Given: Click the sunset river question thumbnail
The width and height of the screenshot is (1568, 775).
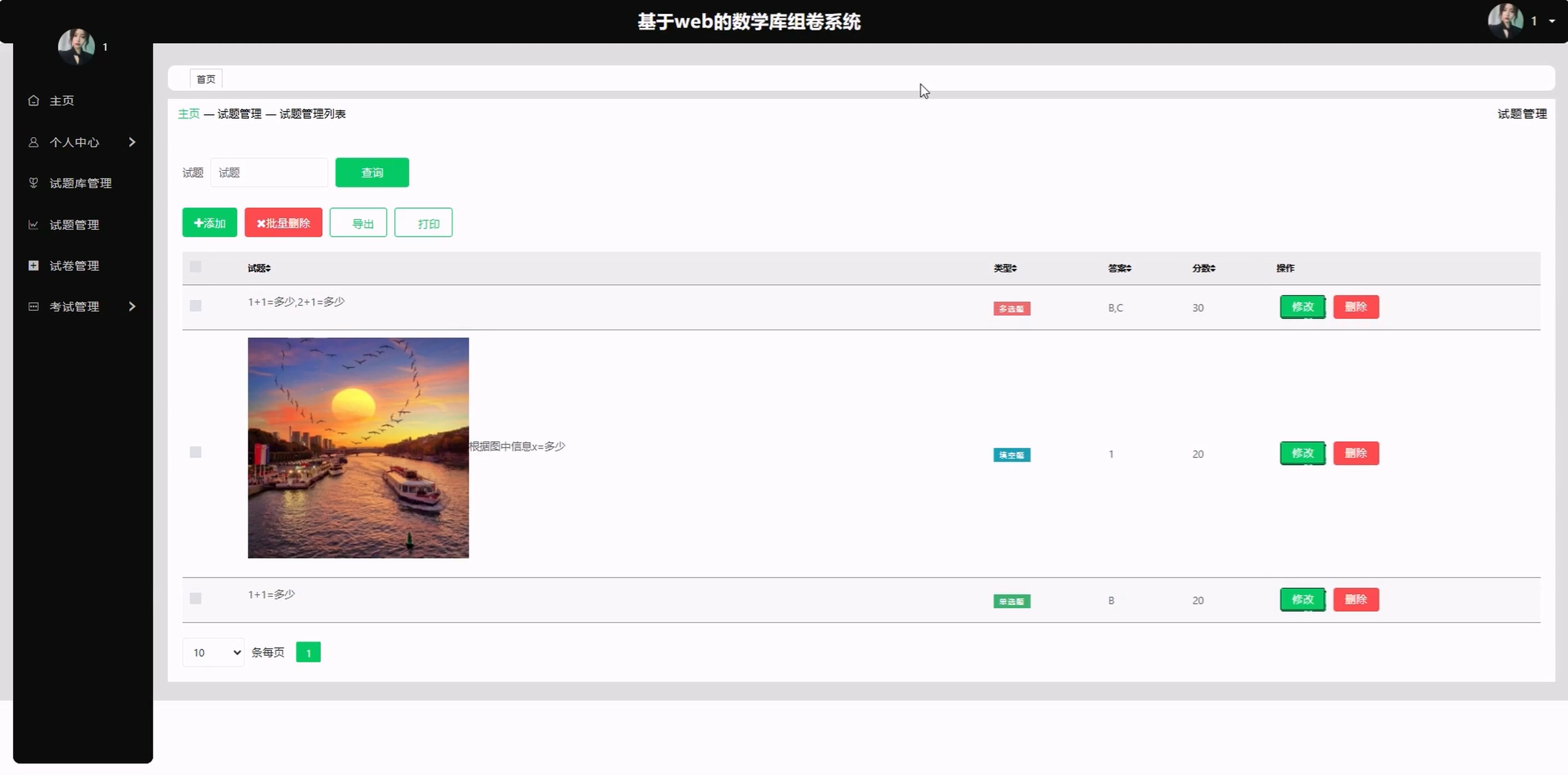Looking at the screenshot, I should pos(358,448).
